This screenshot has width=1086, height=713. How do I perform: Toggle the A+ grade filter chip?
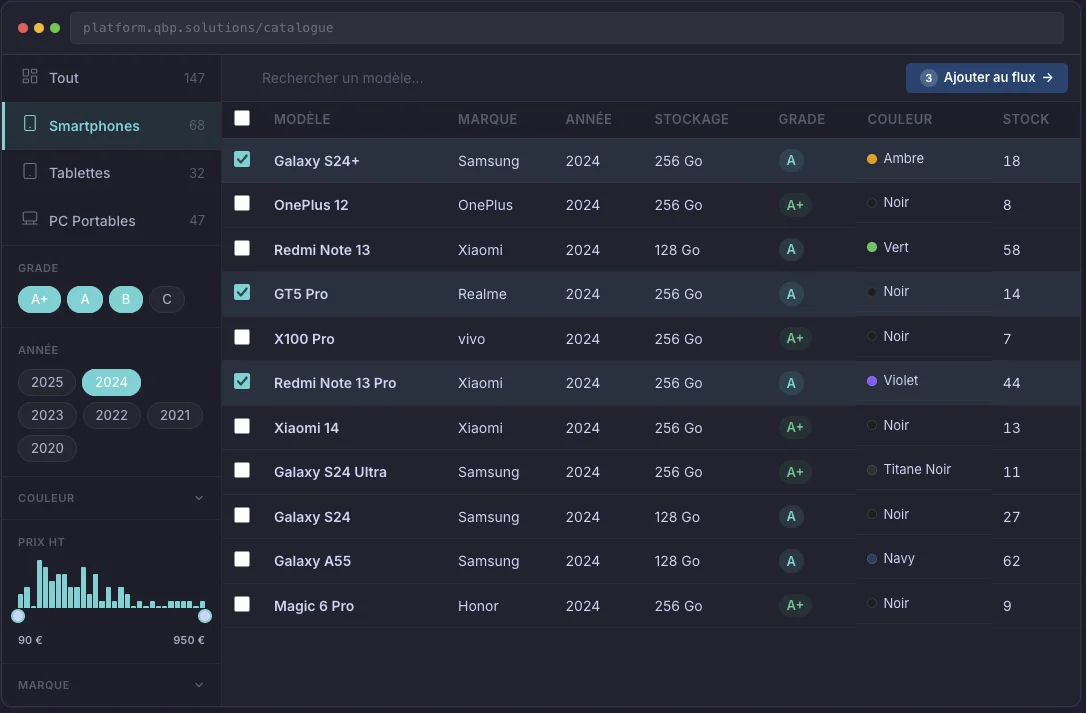(39, 299)
